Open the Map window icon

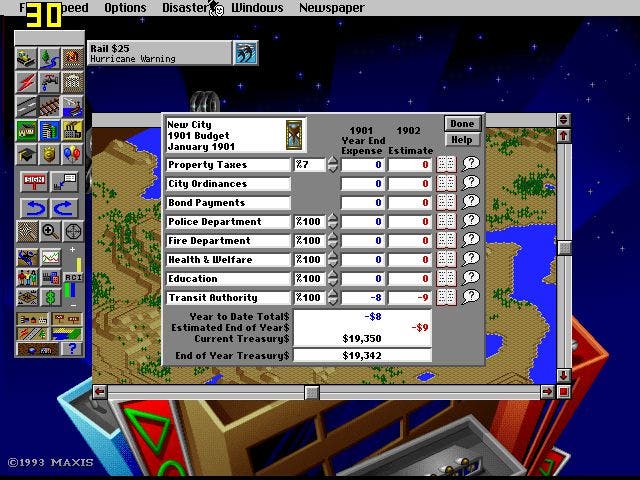27,258
